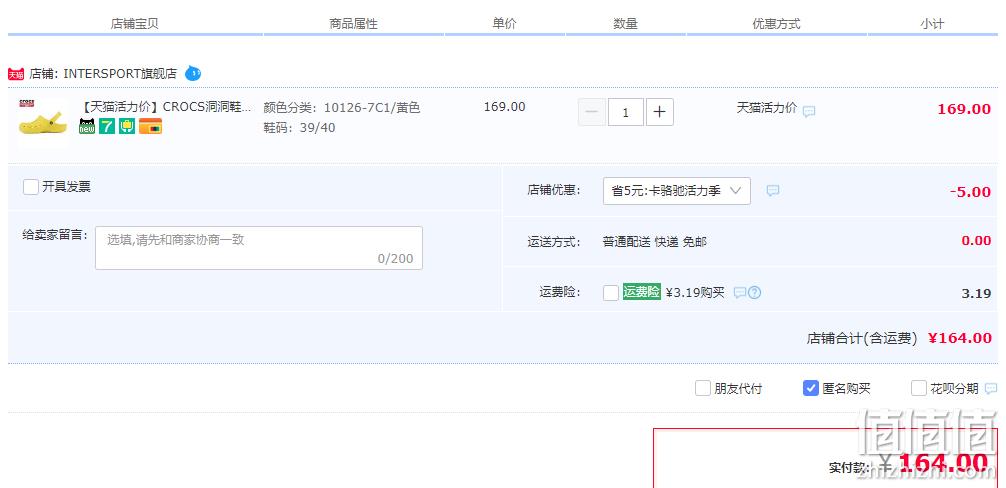Viewport: 1006px width, 488px height.
Task: Click the quantity input field showing 1
Action: (x=626, y=113)
